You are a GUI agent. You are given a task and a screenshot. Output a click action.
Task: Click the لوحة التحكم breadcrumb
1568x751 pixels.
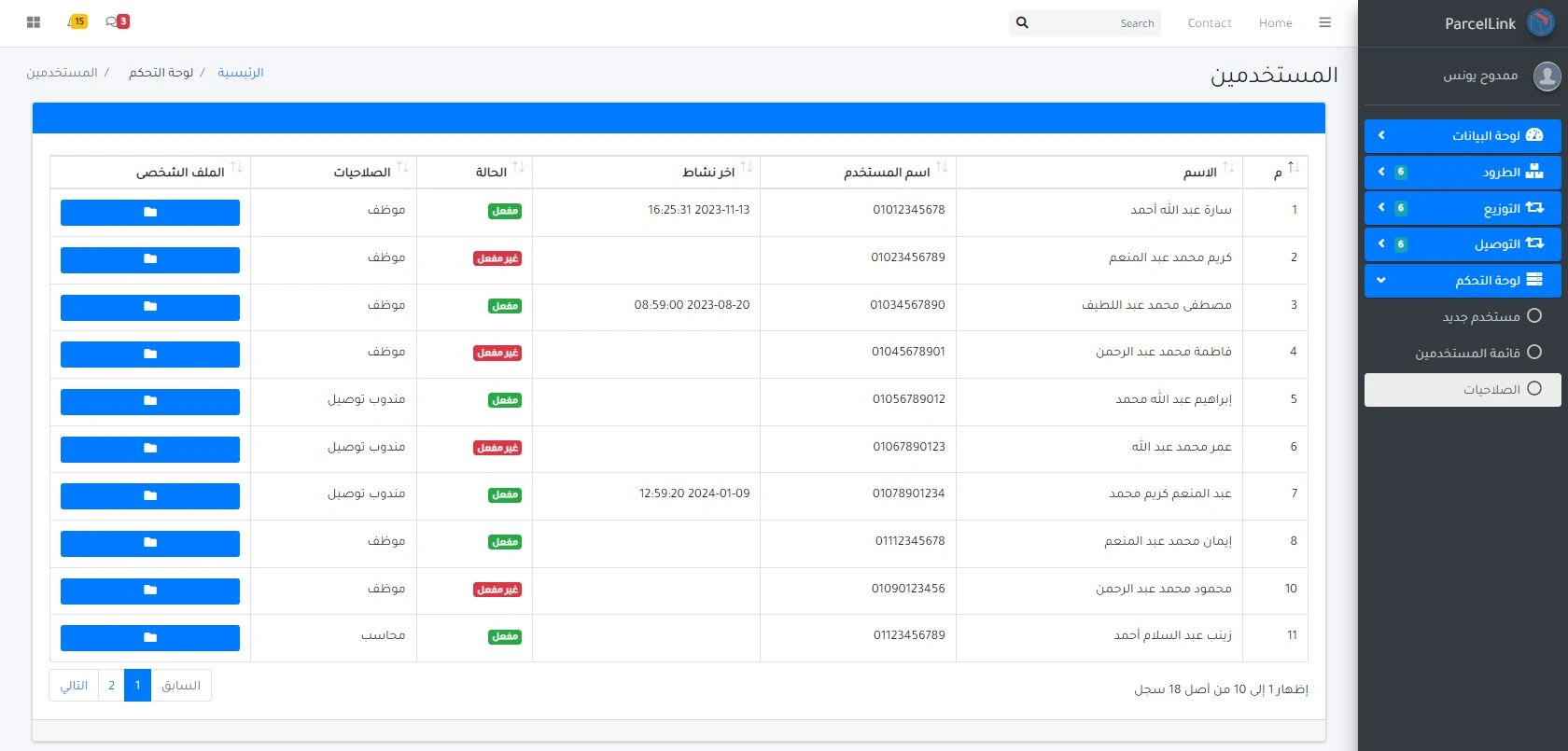tap(161, 73)
